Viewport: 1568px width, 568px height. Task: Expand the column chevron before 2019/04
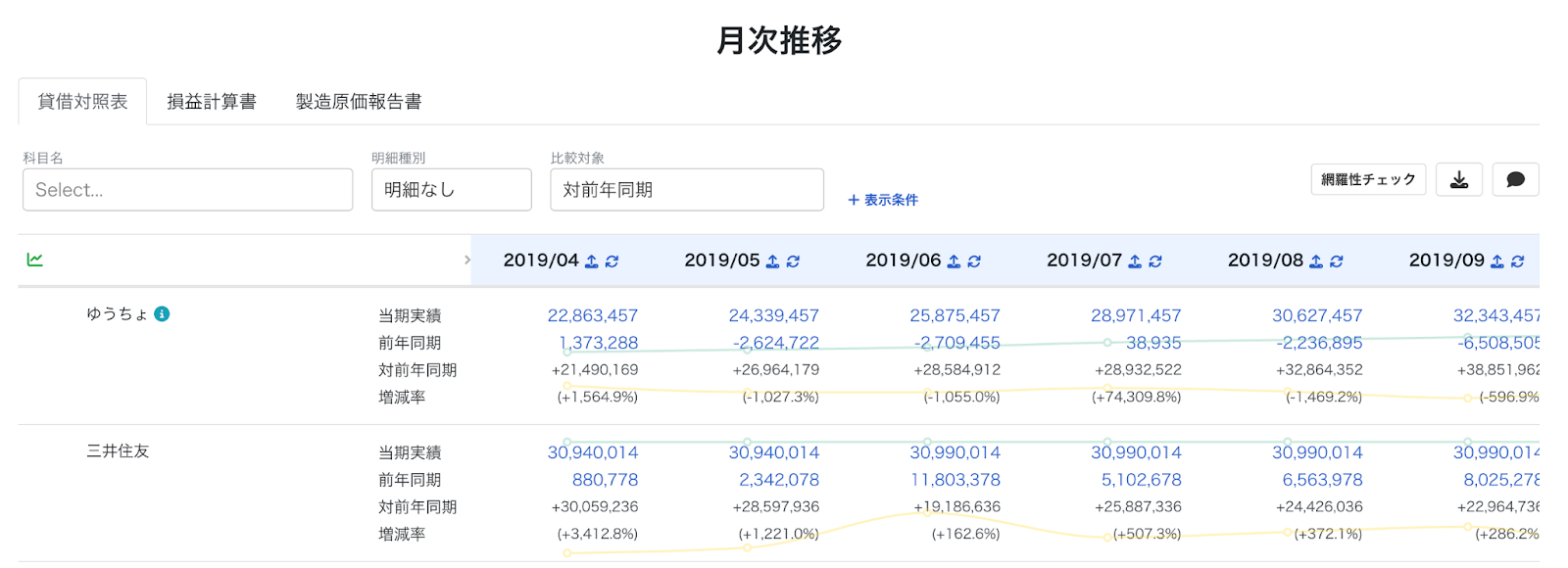[467, 260]
